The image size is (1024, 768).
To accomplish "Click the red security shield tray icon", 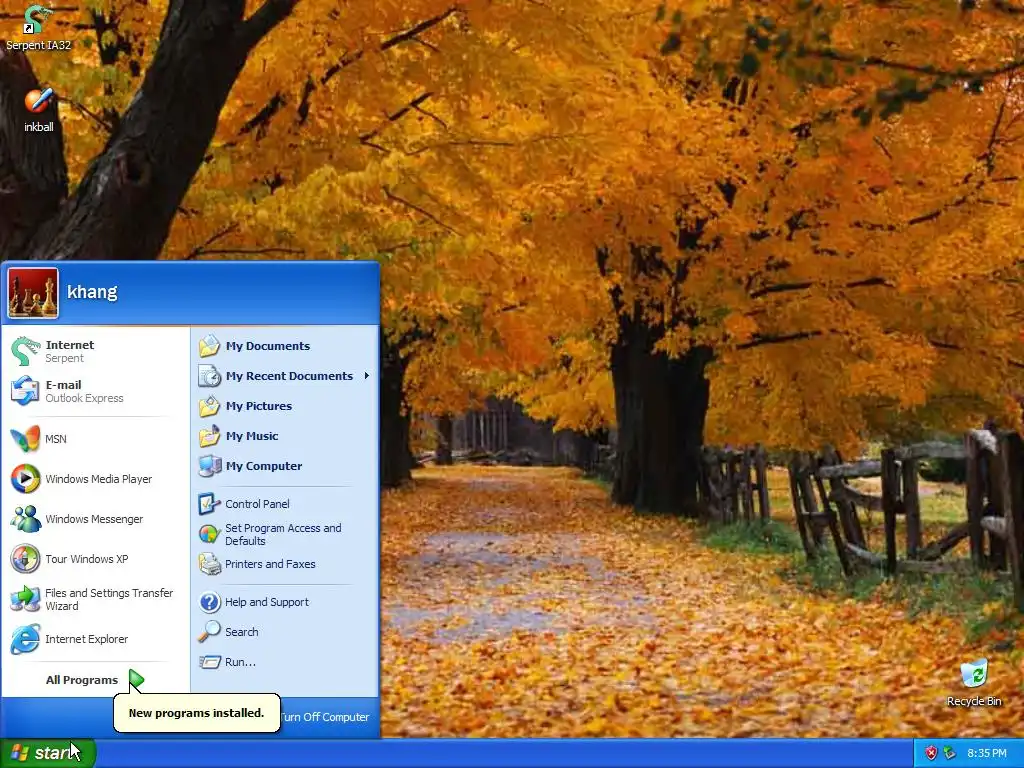I will click(x=931, y=753).
